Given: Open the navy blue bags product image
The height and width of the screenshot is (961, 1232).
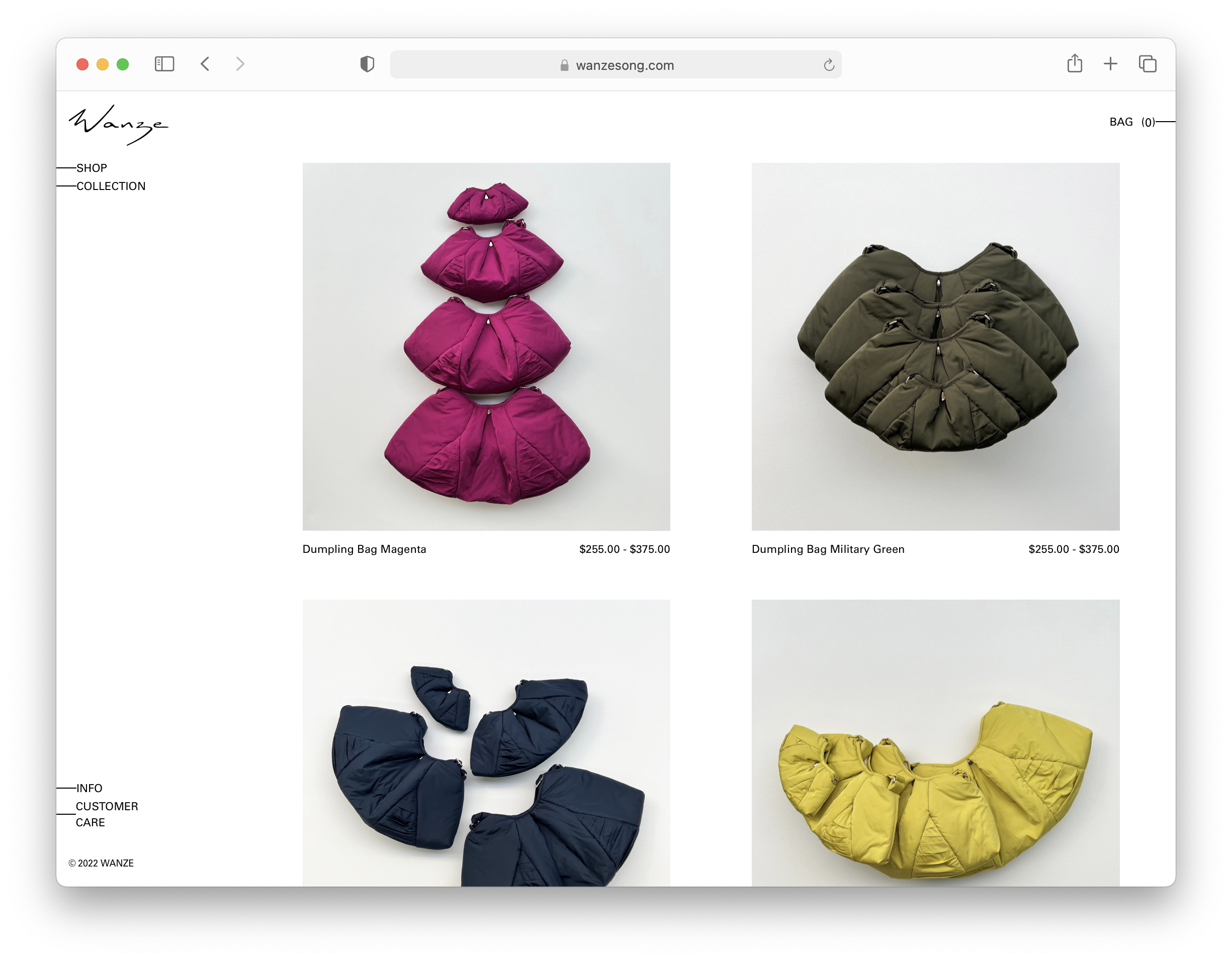Looking at the screenshot, I should 486,742.
